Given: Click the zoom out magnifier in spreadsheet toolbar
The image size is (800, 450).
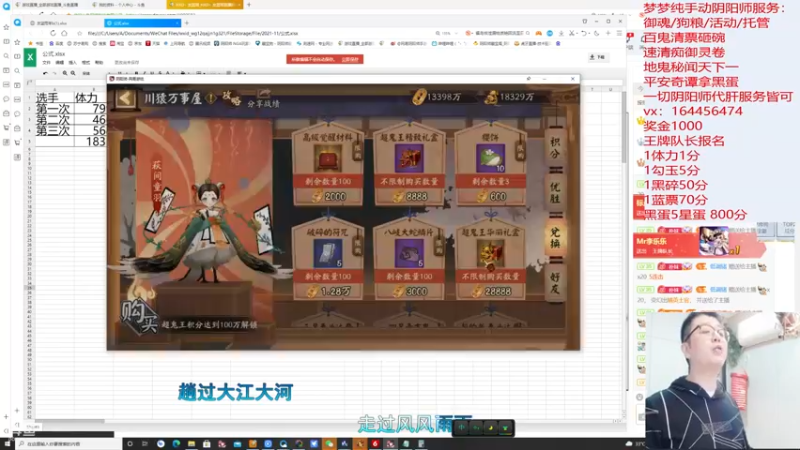Looking at the screenshot, I should (x=73, y=73).
